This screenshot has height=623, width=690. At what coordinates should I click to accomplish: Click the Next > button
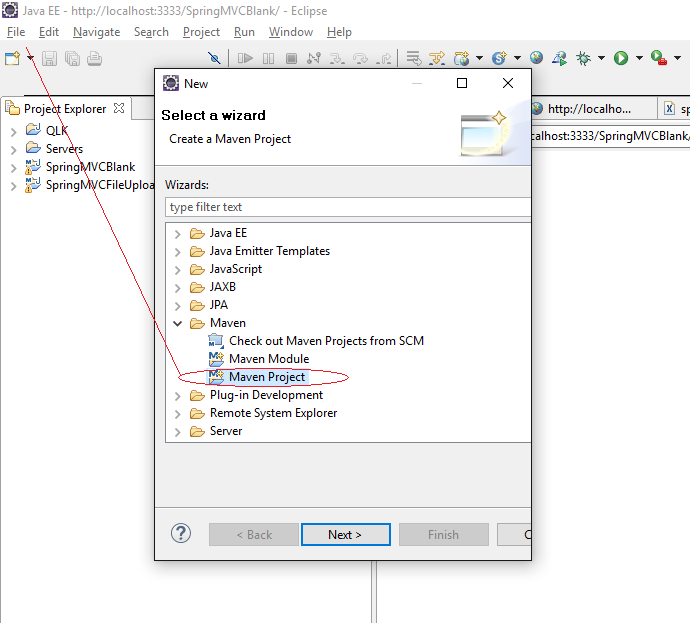coord(345,535)
